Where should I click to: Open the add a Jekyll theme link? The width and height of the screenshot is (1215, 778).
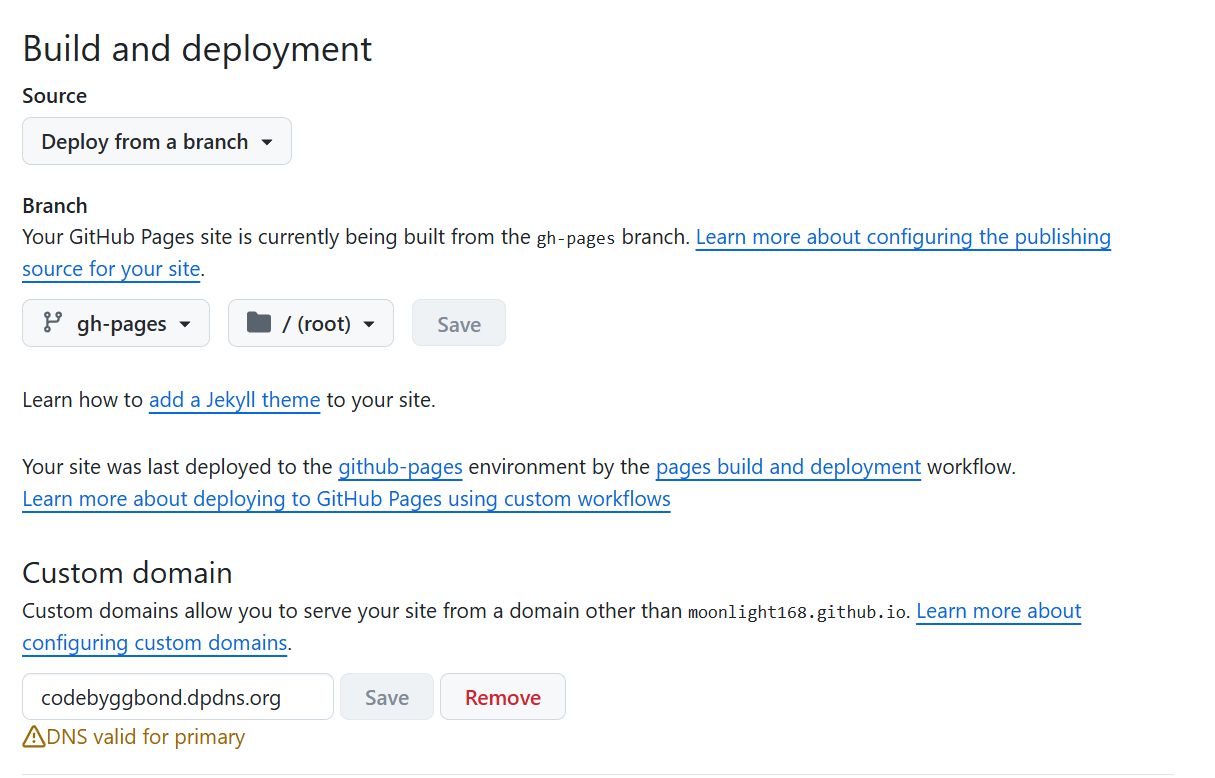pos(234,400)
